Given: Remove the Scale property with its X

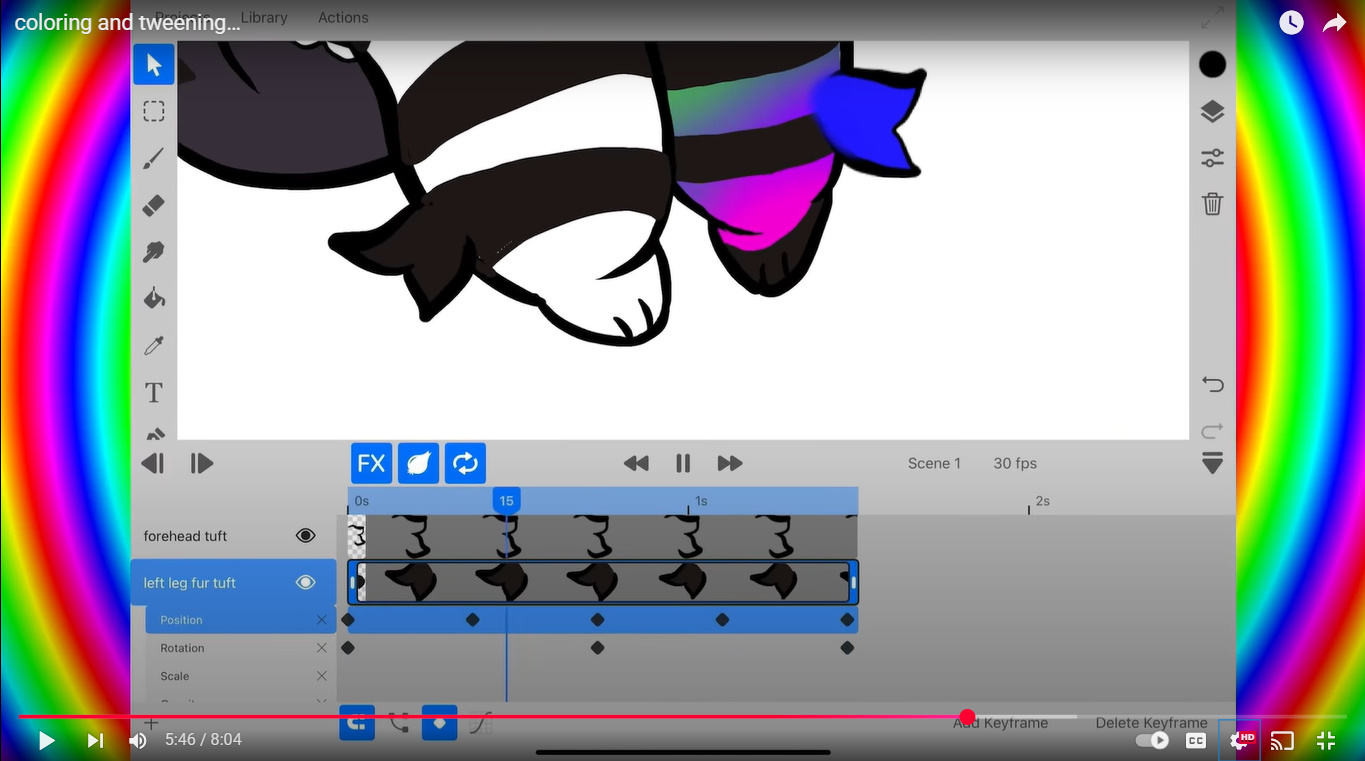Looking at the screenshot, I should [x=321, y=676].
